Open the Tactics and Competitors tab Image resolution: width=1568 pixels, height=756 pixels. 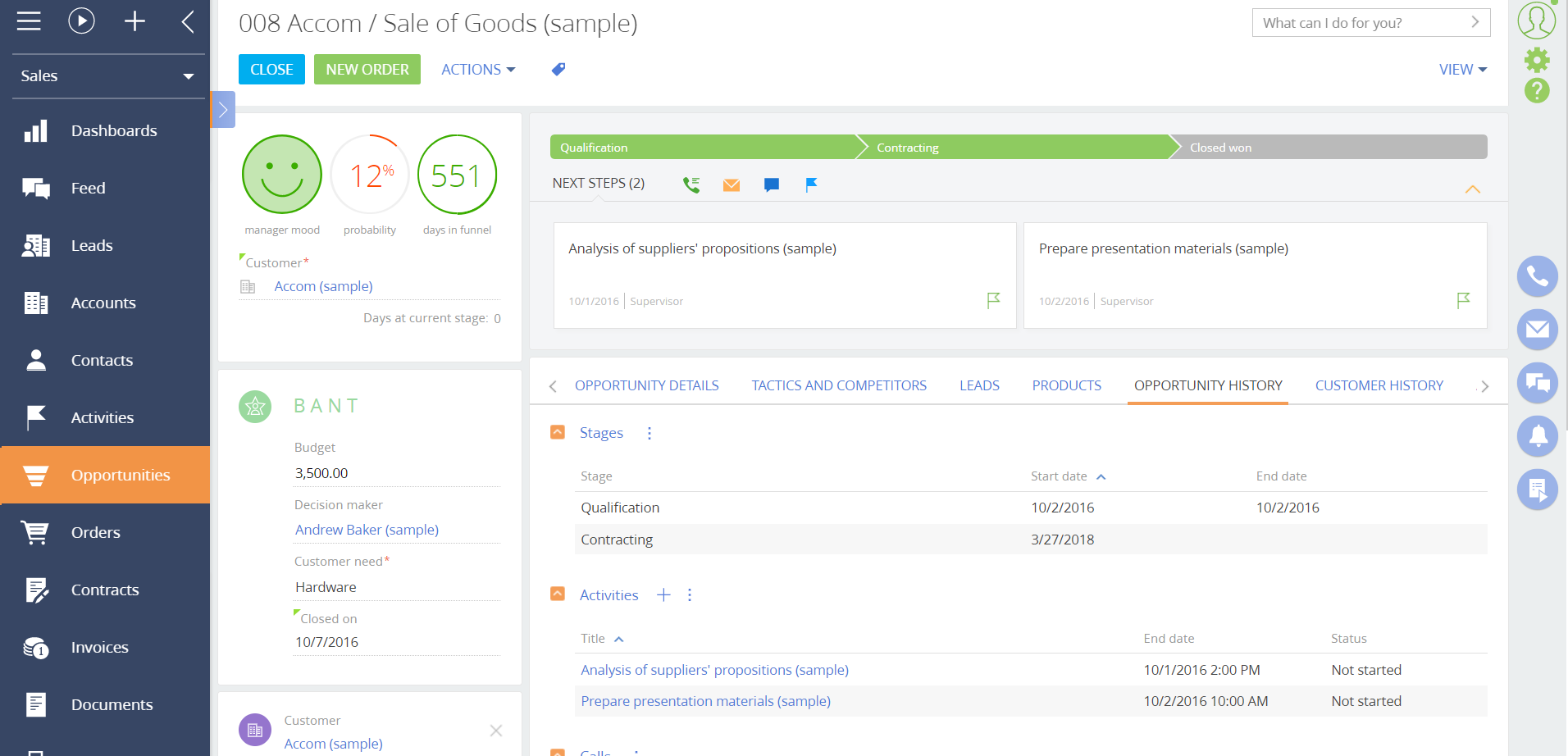point(839,385)
